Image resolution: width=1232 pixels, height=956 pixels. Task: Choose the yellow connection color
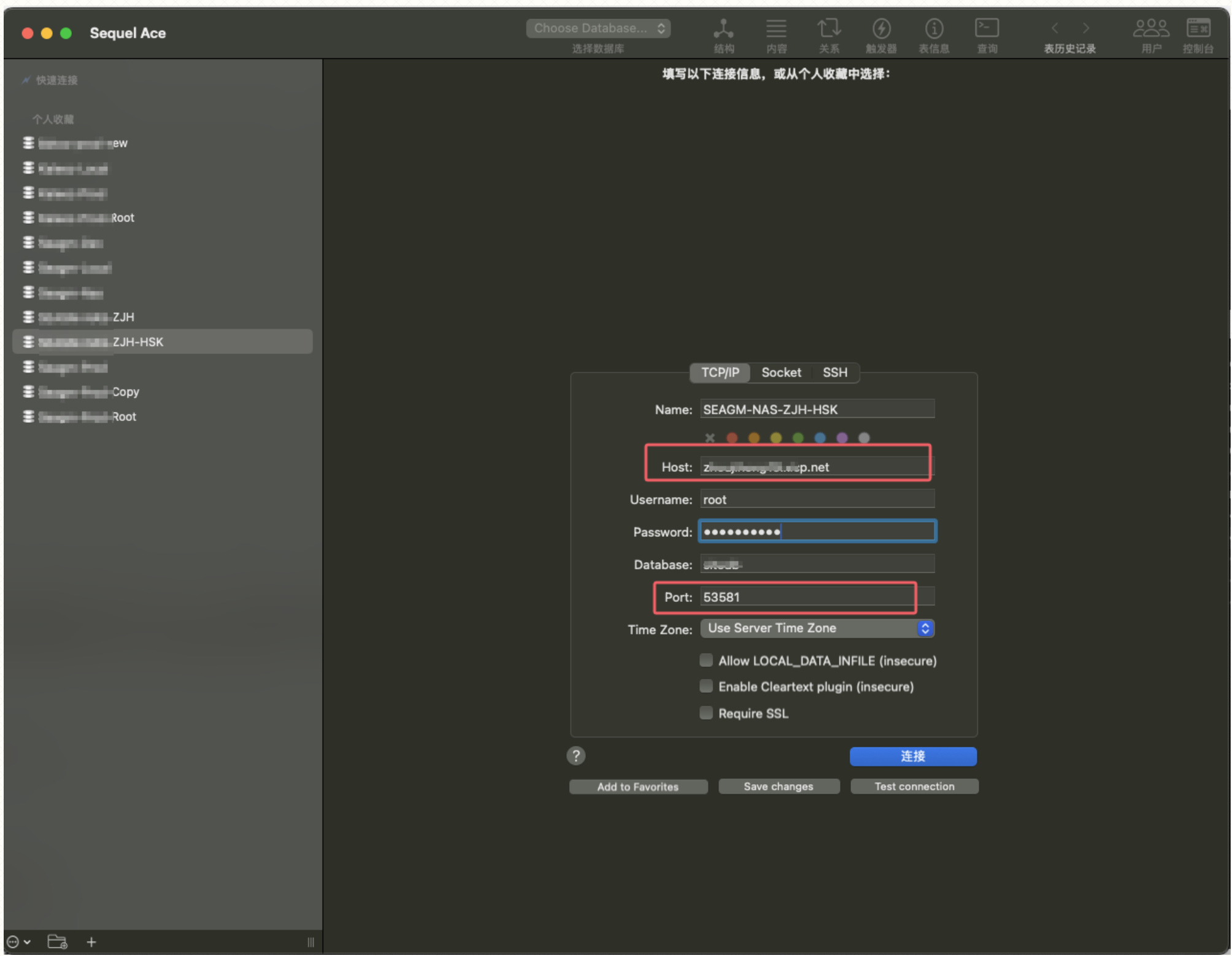(776, 438)
